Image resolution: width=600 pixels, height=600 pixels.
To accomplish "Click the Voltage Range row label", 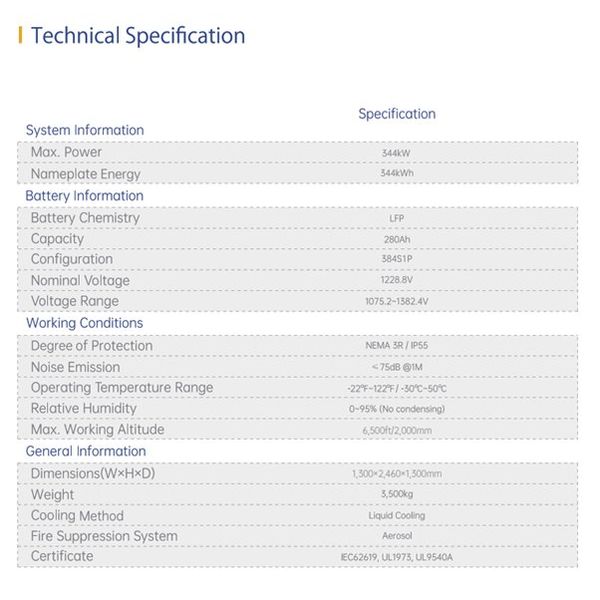I will (75, 301).
